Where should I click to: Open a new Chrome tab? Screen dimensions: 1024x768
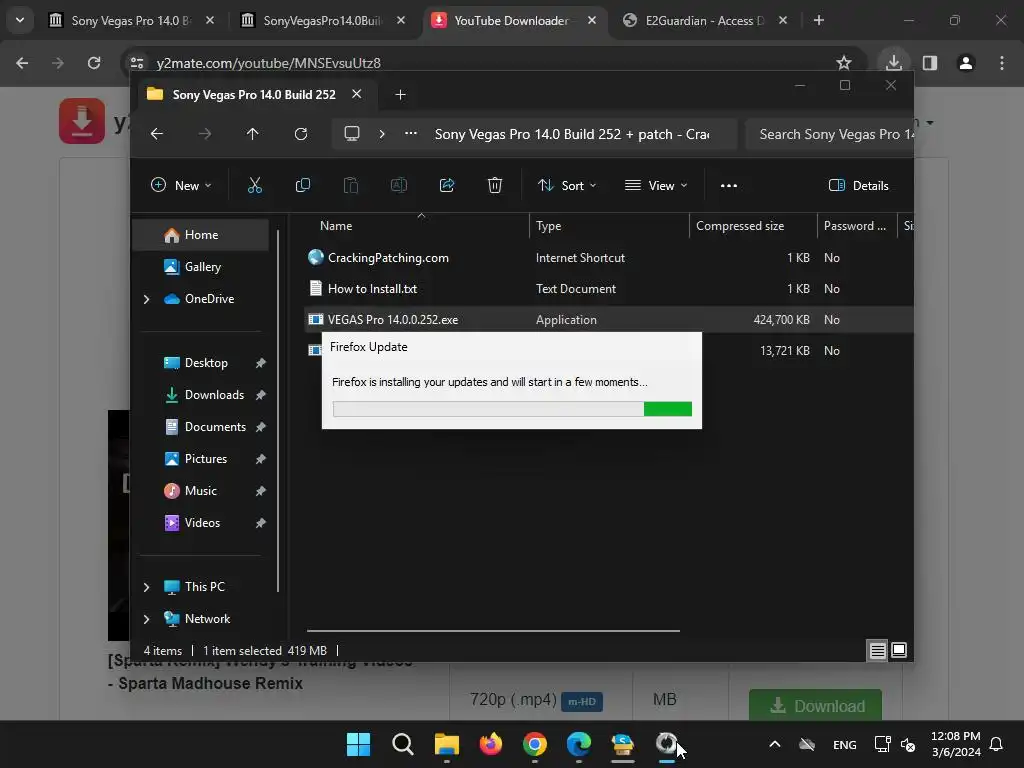point(818,20)
